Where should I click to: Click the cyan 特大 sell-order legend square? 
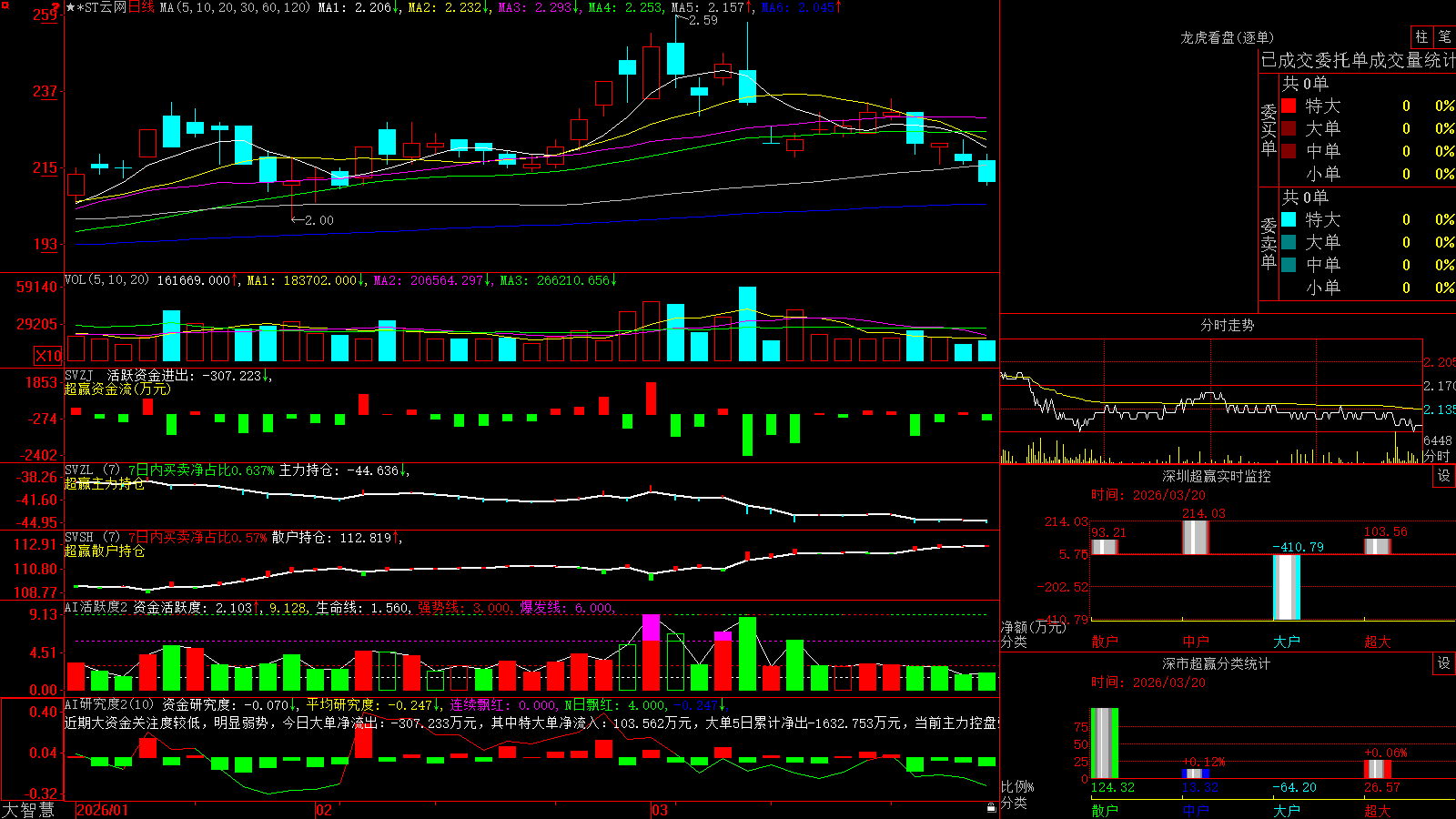pos(1289,219)
